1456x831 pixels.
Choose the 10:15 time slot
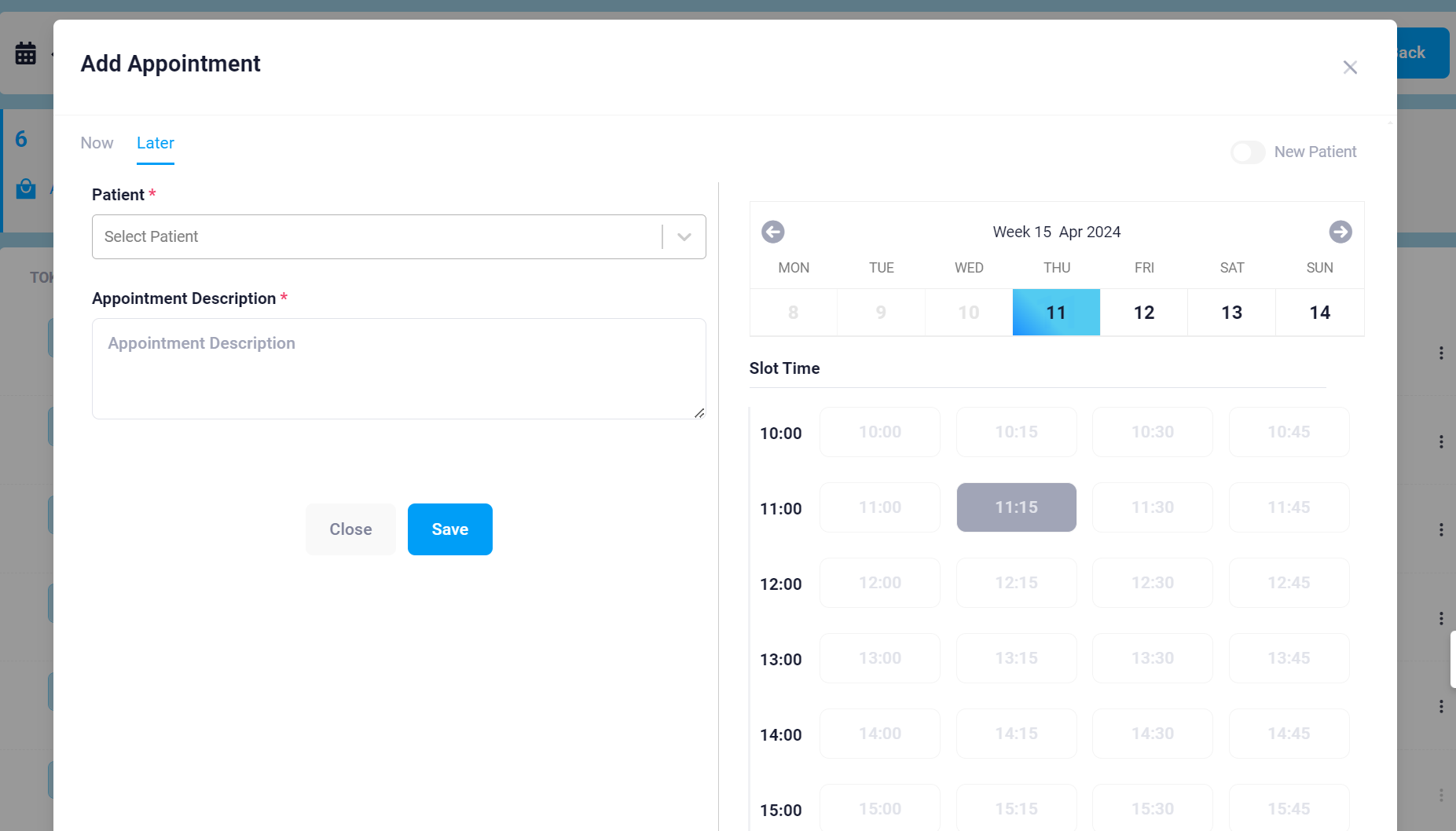pos(1017,432)
